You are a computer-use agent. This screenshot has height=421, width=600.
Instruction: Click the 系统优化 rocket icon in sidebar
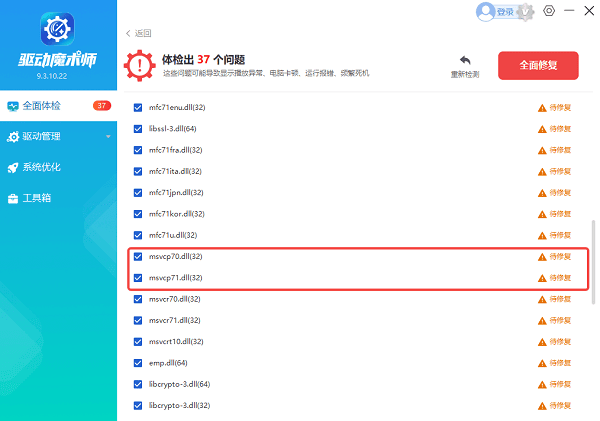point(13,167)
